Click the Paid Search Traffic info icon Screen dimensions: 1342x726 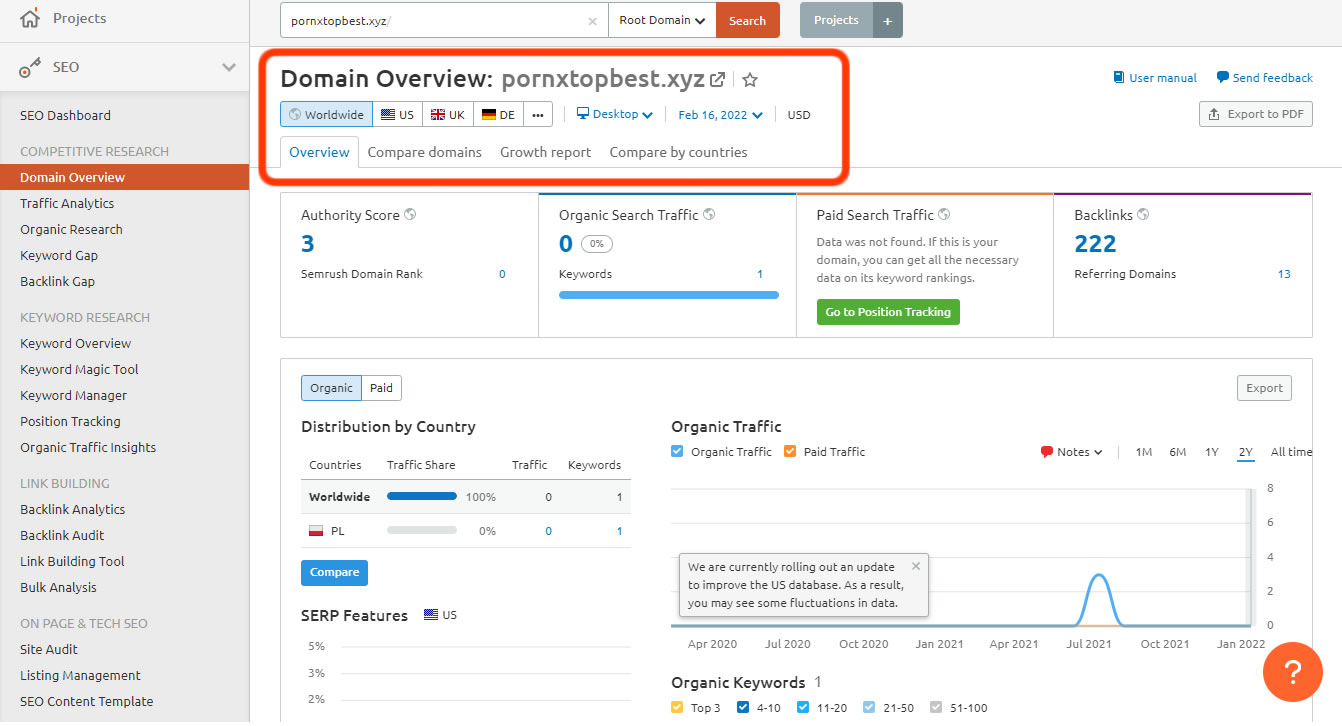(944, 215)
